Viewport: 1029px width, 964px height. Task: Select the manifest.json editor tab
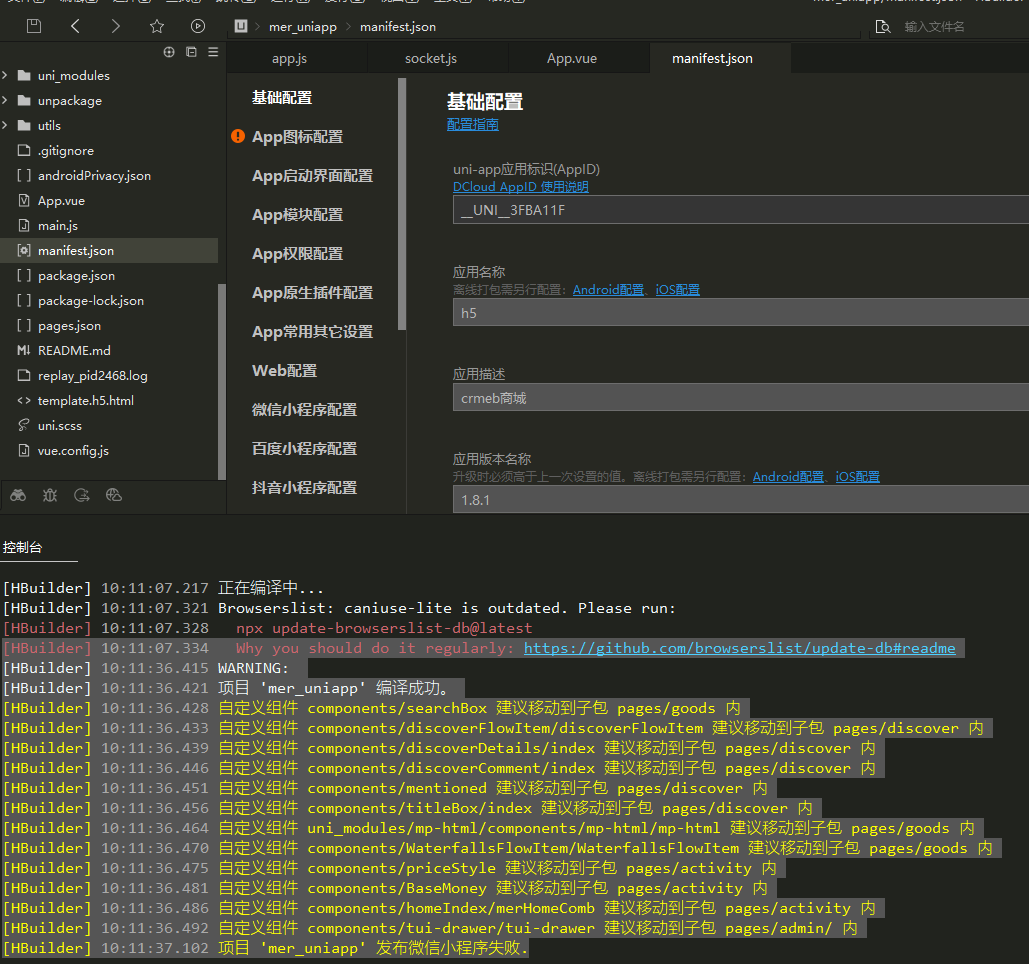(712, 58)
